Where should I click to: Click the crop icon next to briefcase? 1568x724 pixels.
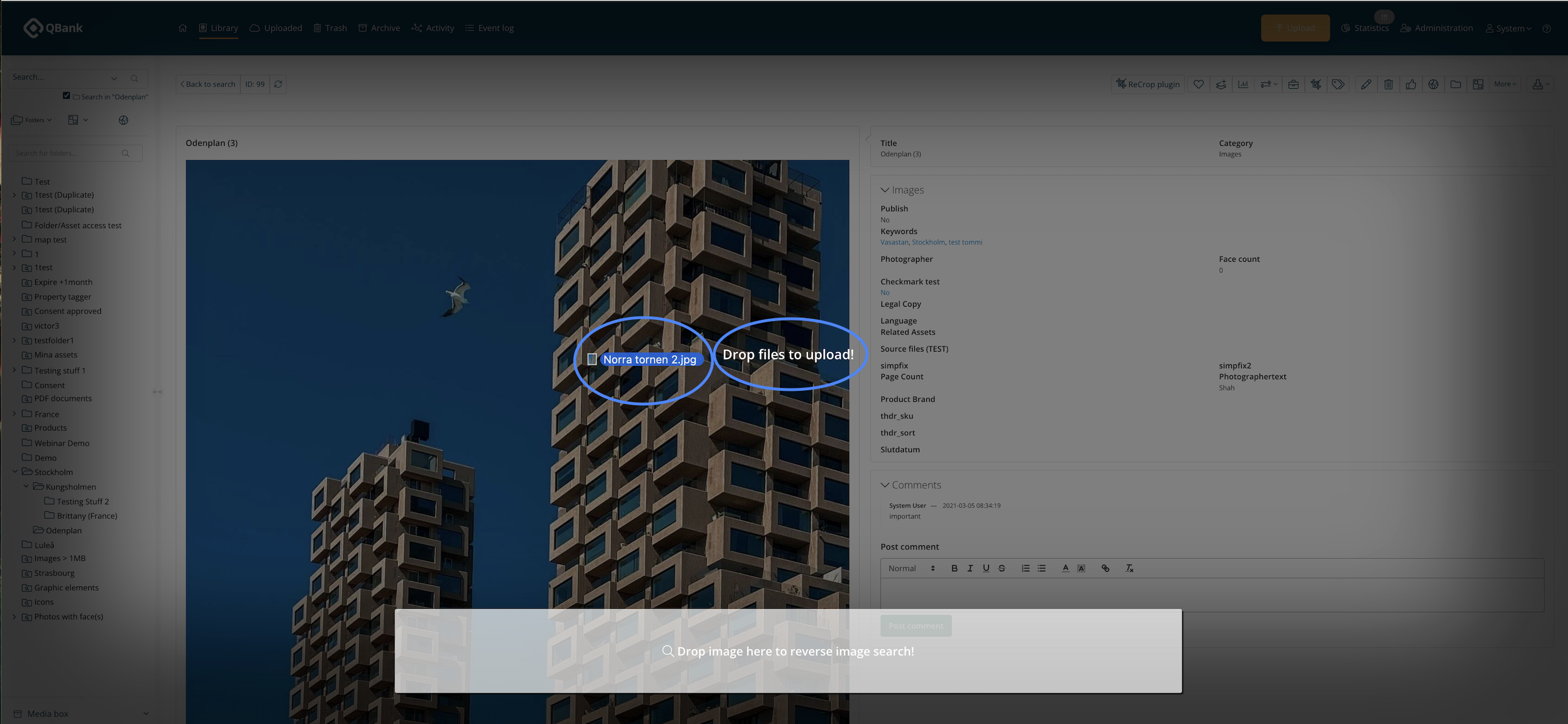coord(1316,85)
